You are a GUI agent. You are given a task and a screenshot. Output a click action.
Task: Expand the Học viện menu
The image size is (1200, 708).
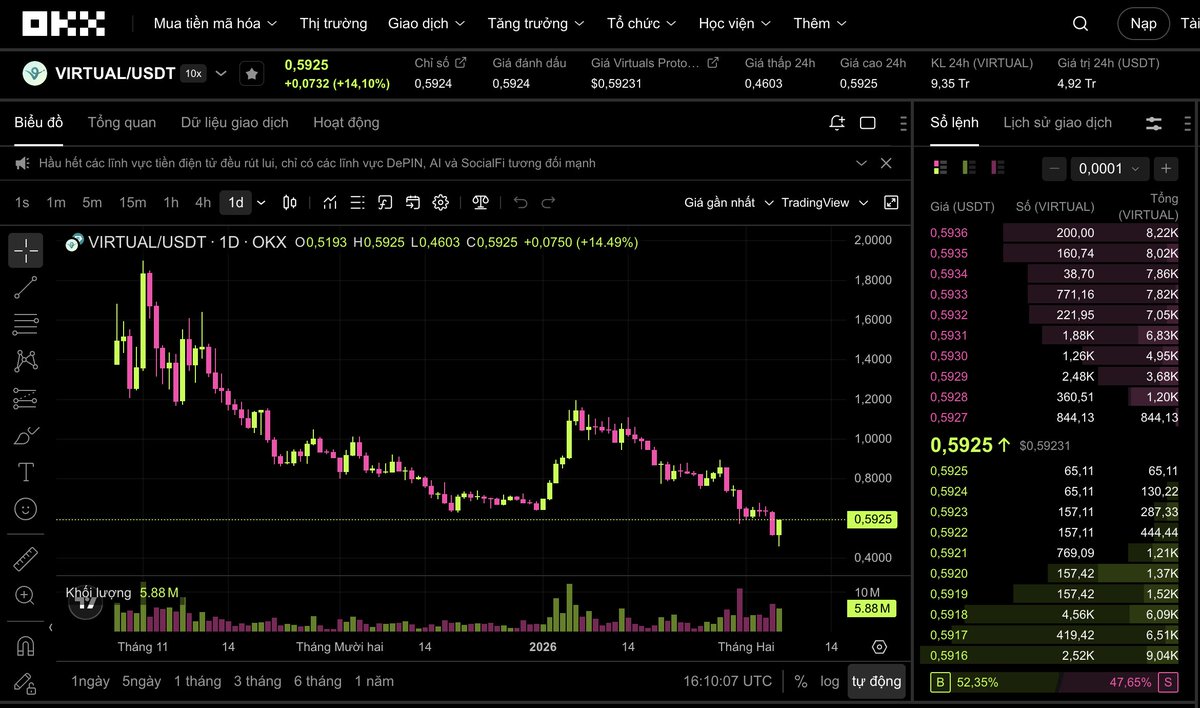(735, 23)
